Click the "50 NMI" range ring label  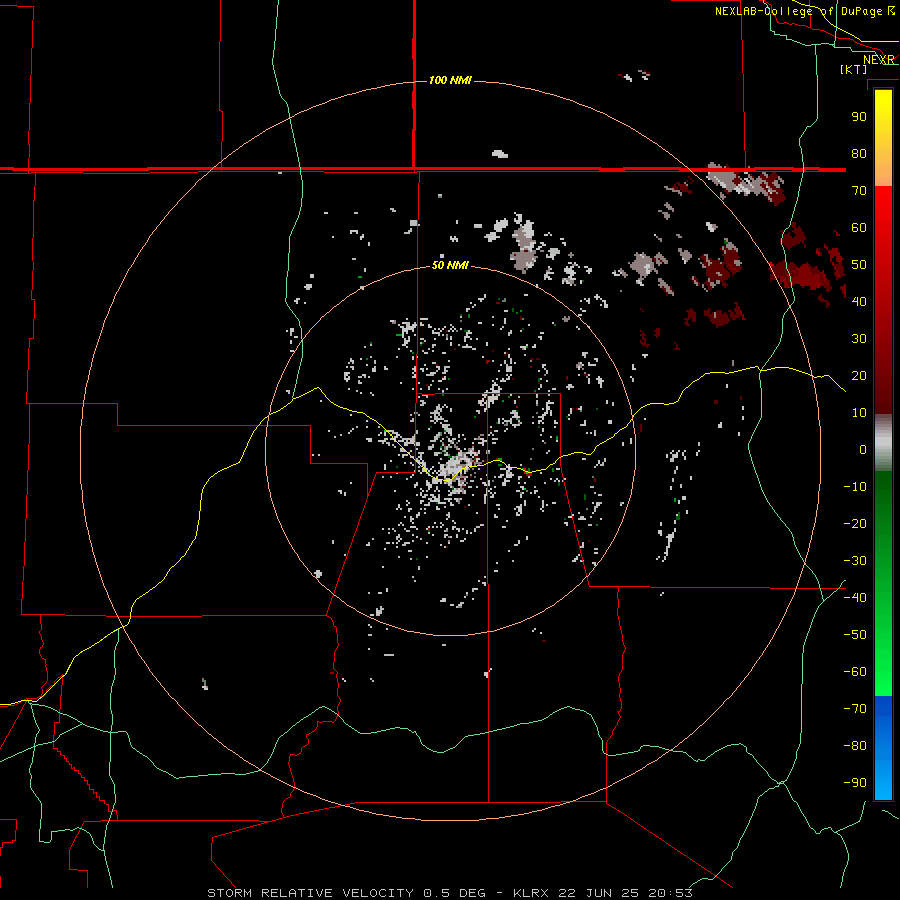450,265
